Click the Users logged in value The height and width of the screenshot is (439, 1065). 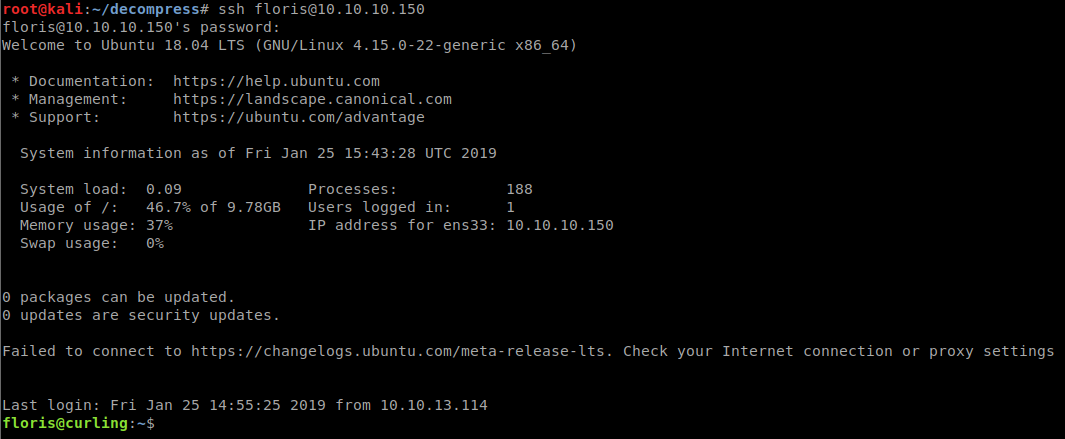510,207
